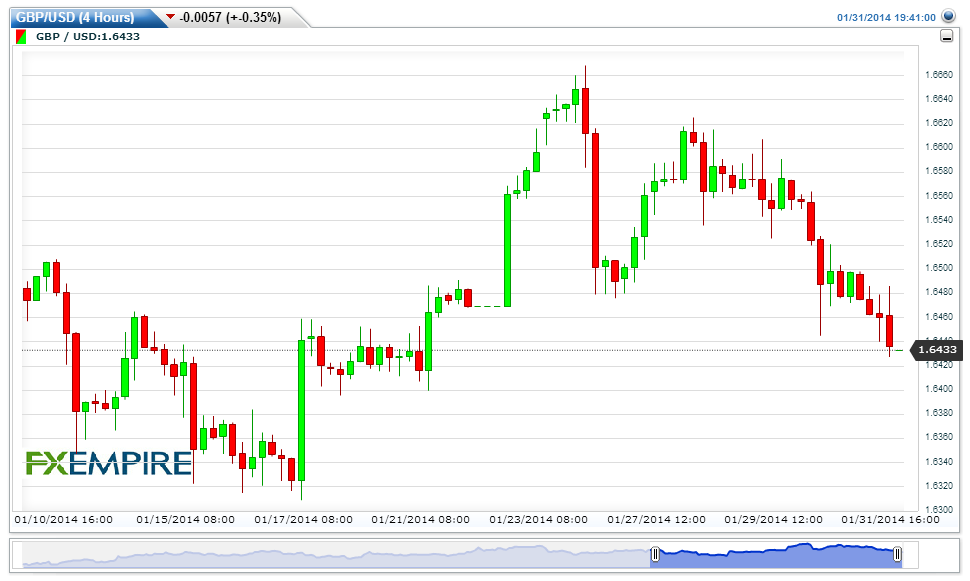Click the 01/29/2014 12:00 axis label
This screenshot has width=970, height=581.
point(773,520)
